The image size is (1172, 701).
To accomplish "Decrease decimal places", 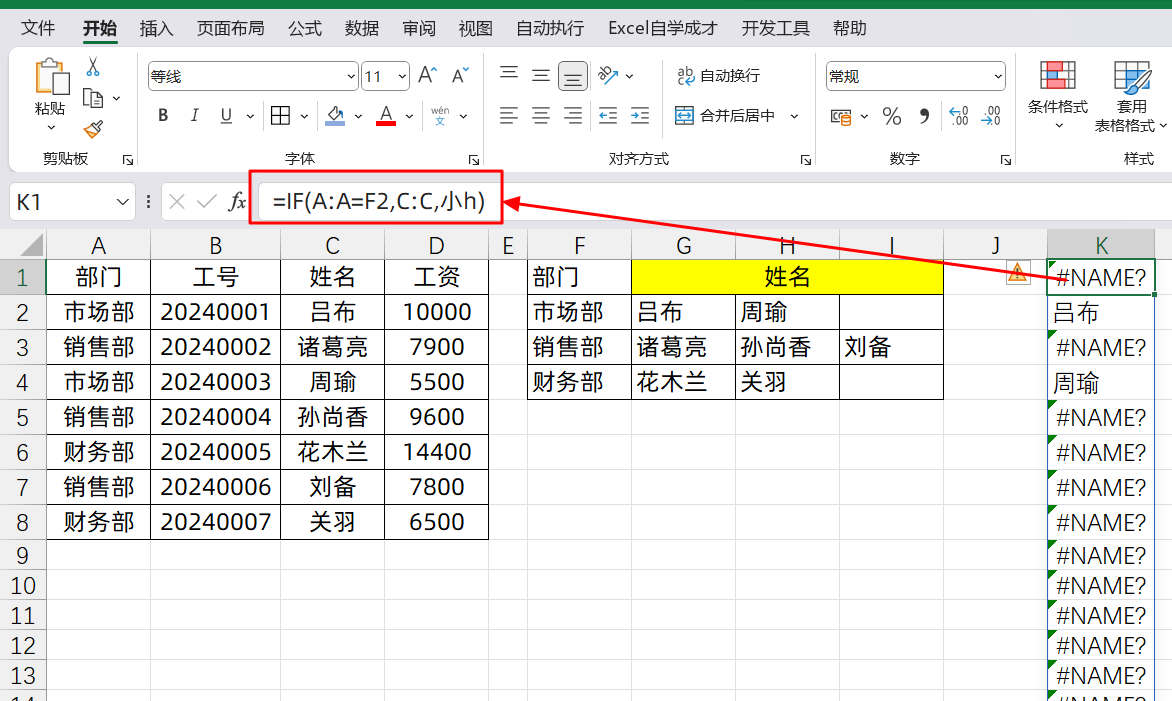I will point(990,116).
